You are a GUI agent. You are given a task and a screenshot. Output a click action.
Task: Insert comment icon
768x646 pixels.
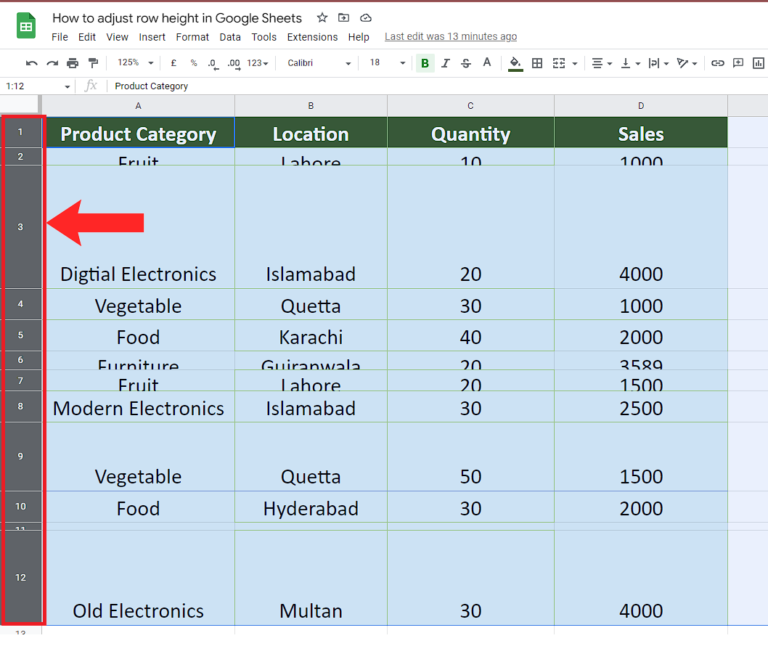click(738, 63)
